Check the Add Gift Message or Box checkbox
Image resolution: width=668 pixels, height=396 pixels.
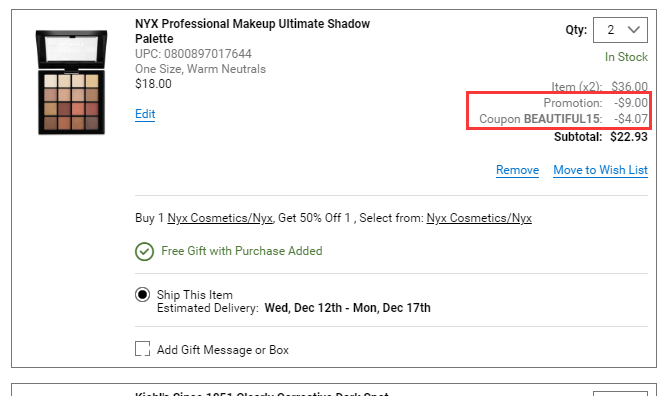[142, 349]
